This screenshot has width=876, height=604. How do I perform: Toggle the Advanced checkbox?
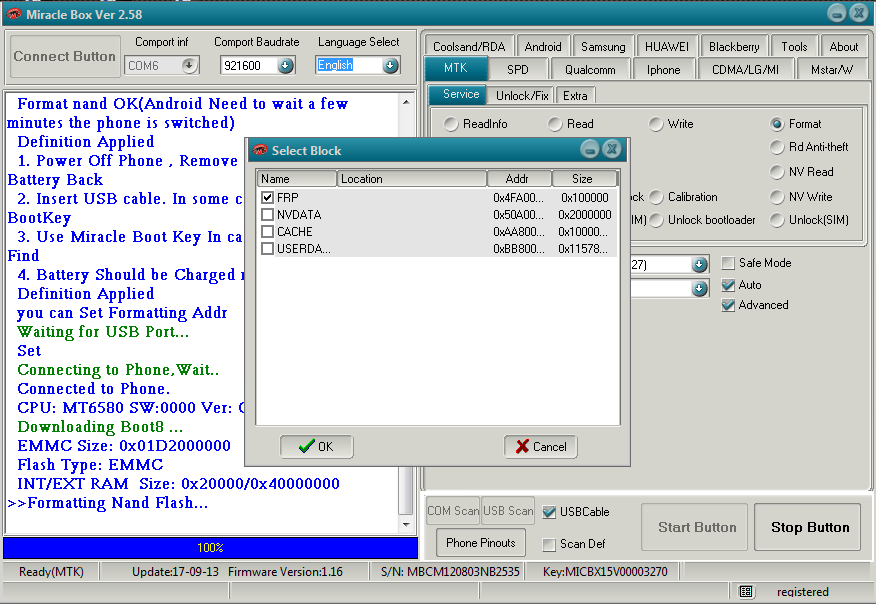pos(728,305)
